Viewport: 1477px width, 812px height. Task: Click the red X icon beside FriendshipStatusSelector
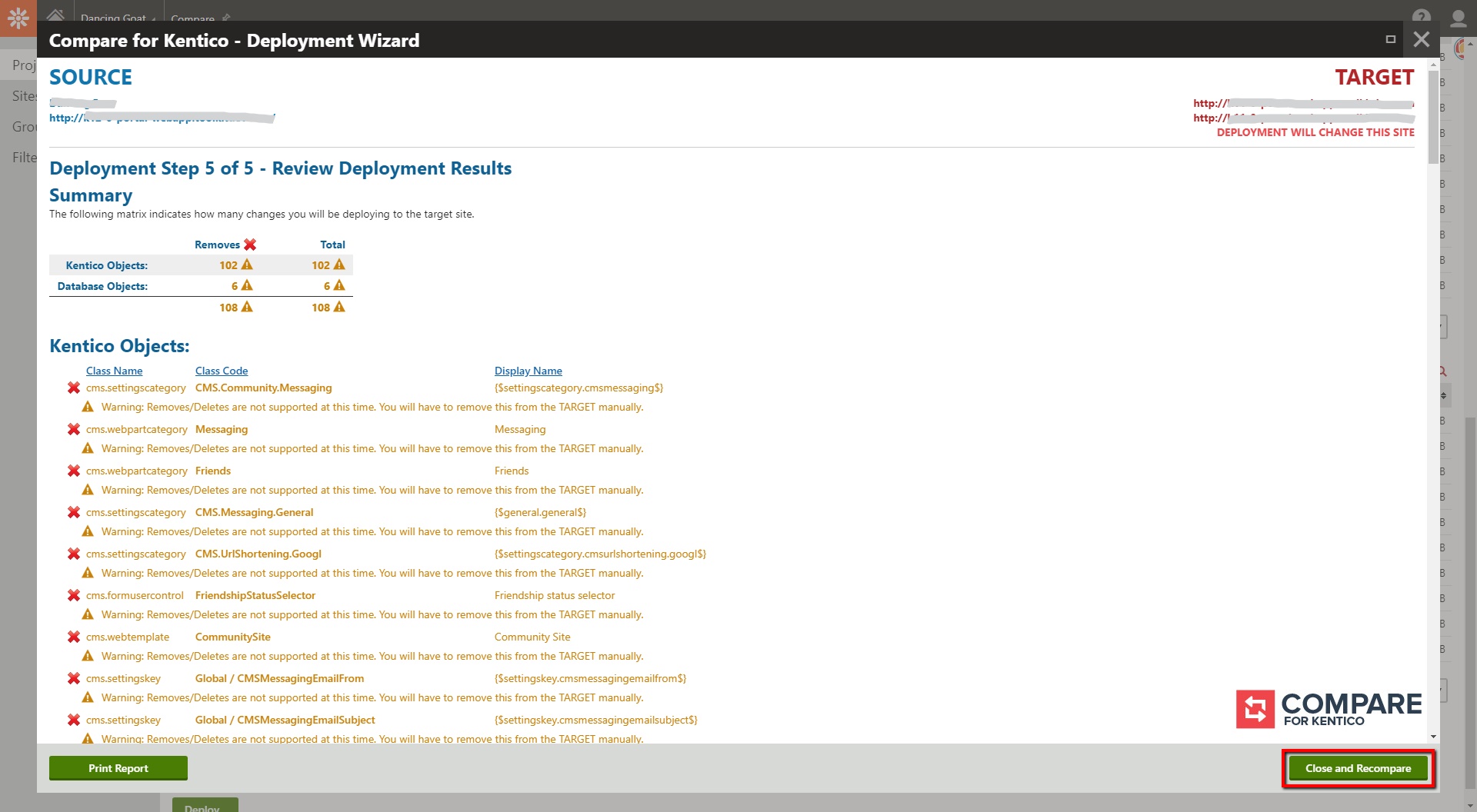74,595
